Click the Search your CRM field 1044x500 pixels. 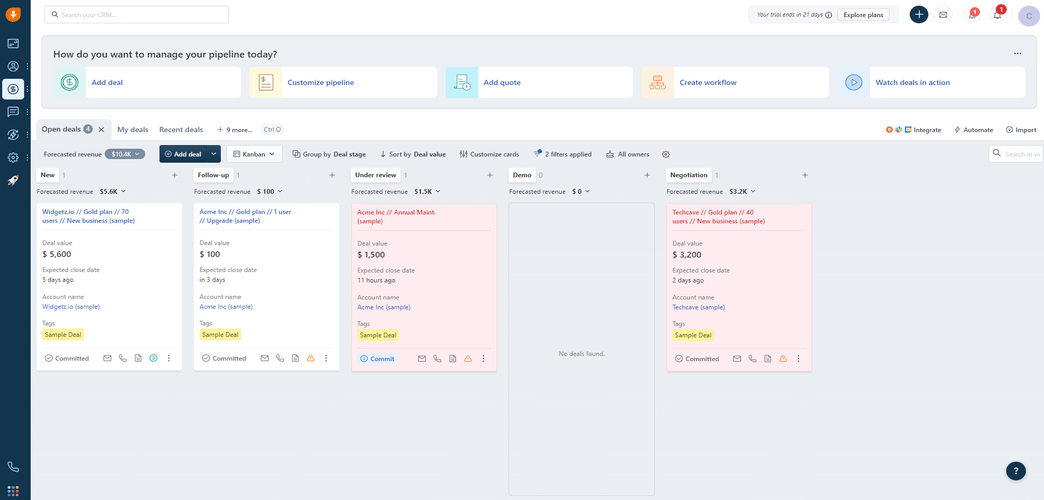(136, 15)
